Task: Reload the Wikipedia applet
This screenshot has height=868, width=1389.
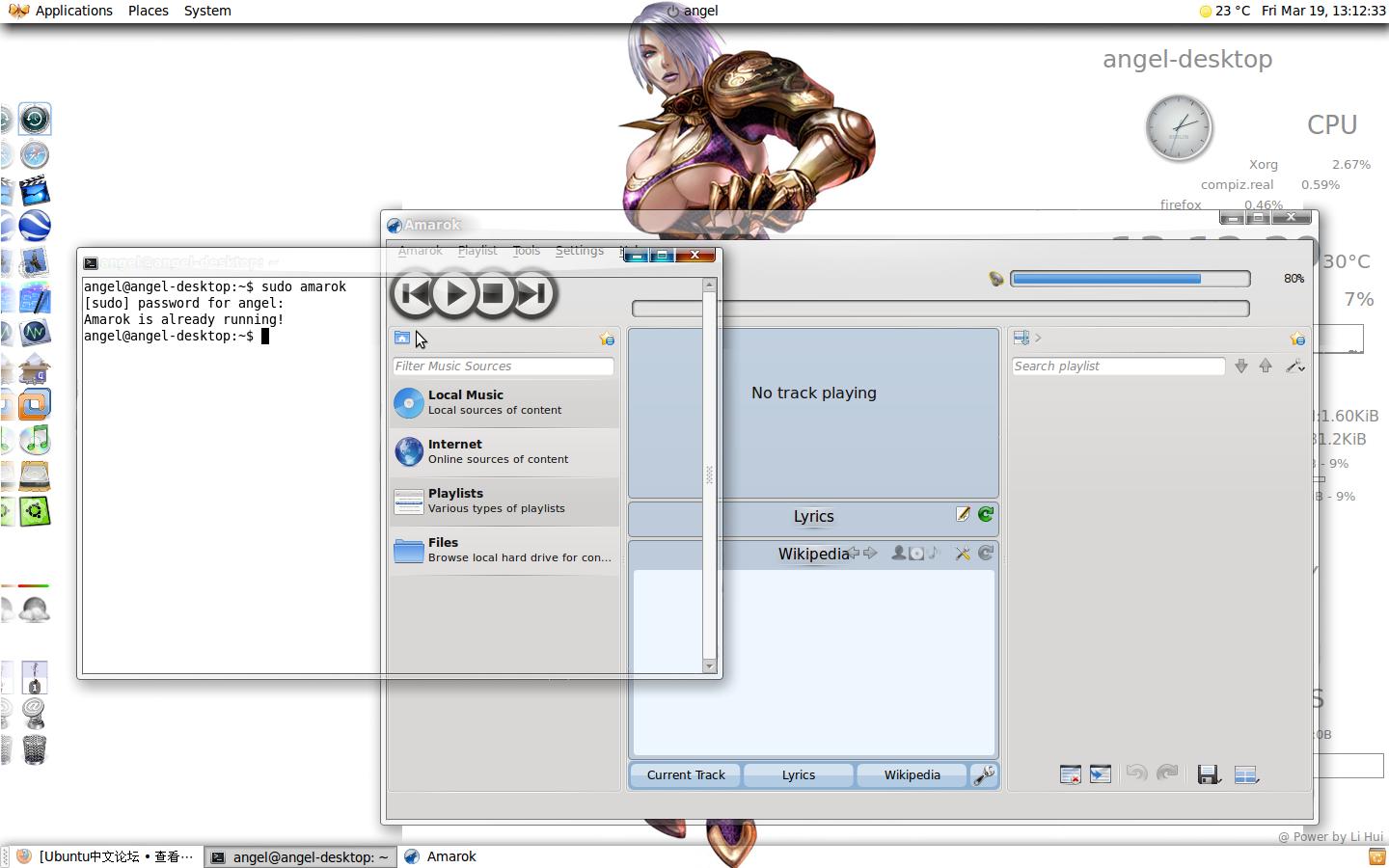Action: (986, 553)
